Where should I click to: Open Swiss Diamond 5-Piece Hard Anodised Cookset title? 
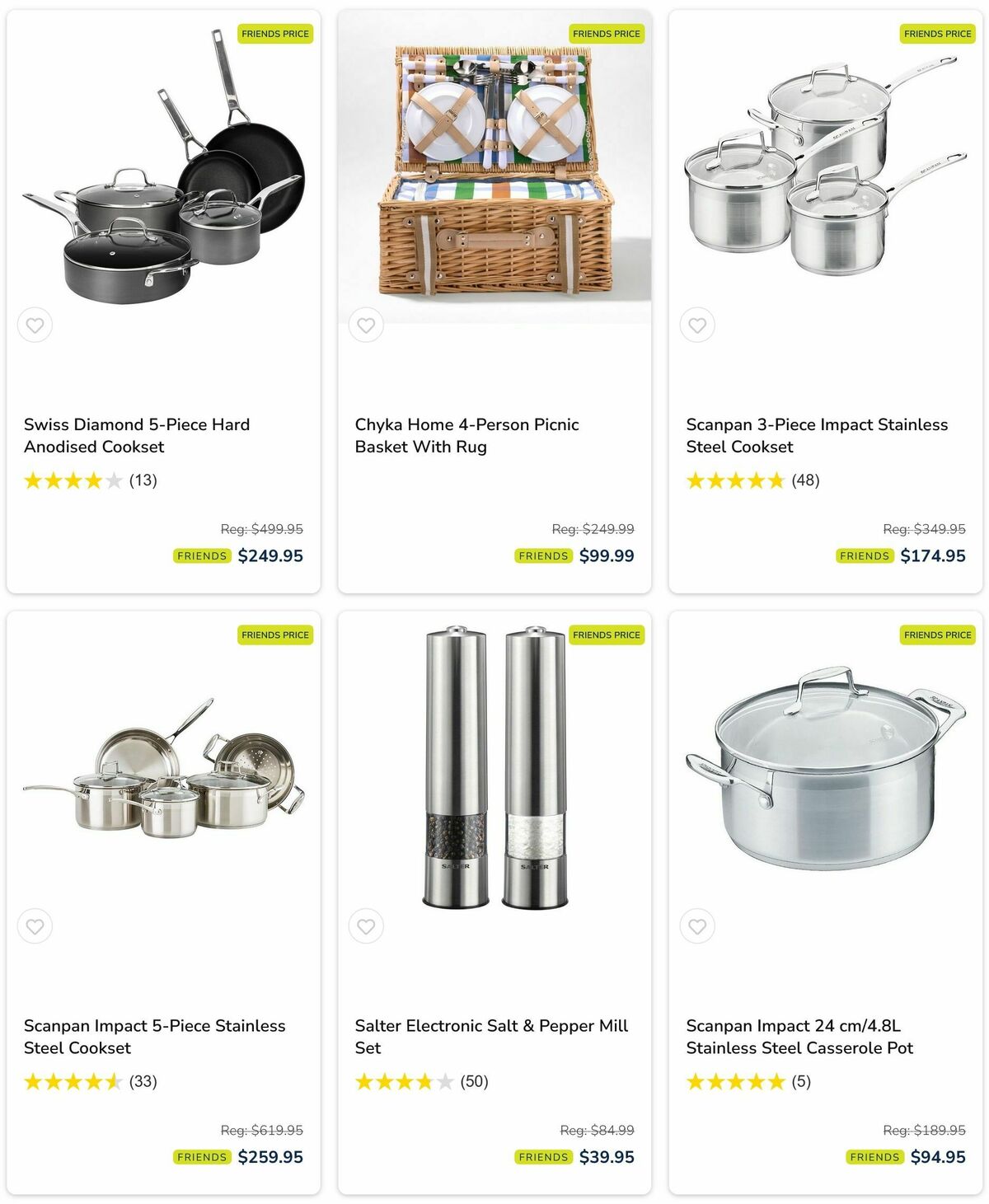click(137, 435)
